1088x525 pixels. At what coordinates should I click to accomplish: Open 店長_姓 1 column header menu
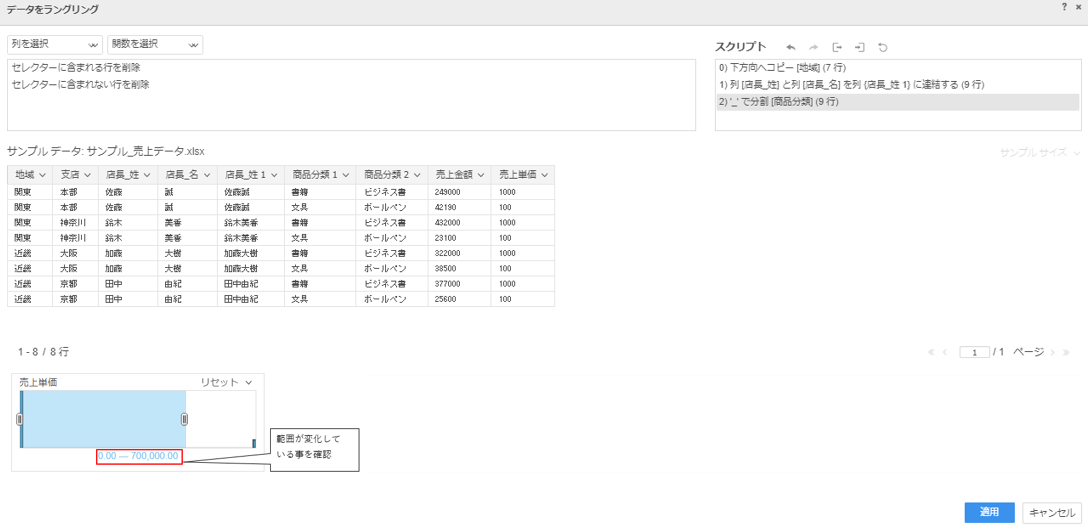click(274, 175)
